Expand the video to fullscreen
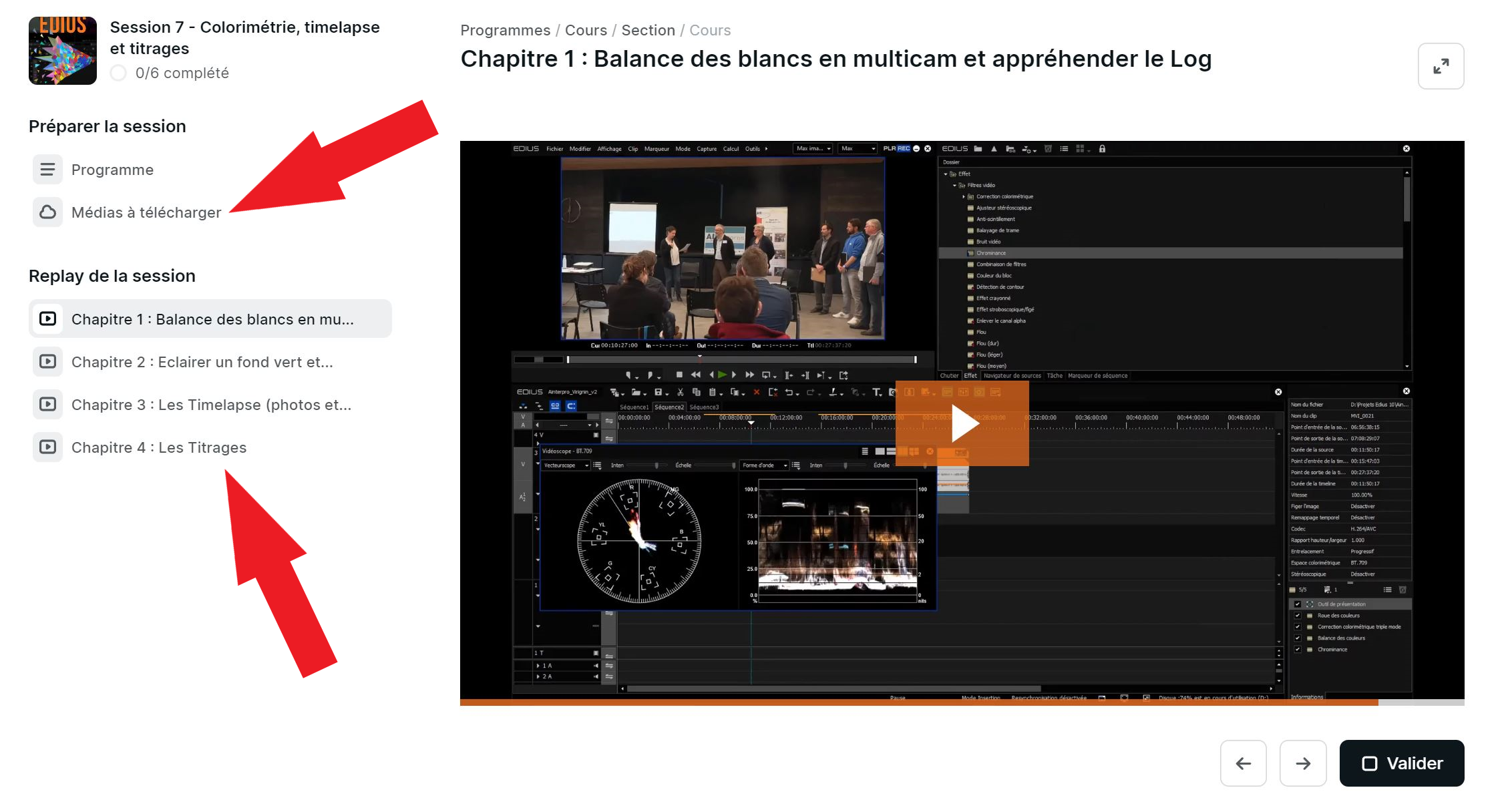1502x812 pixels. [x=1441, y=66]
